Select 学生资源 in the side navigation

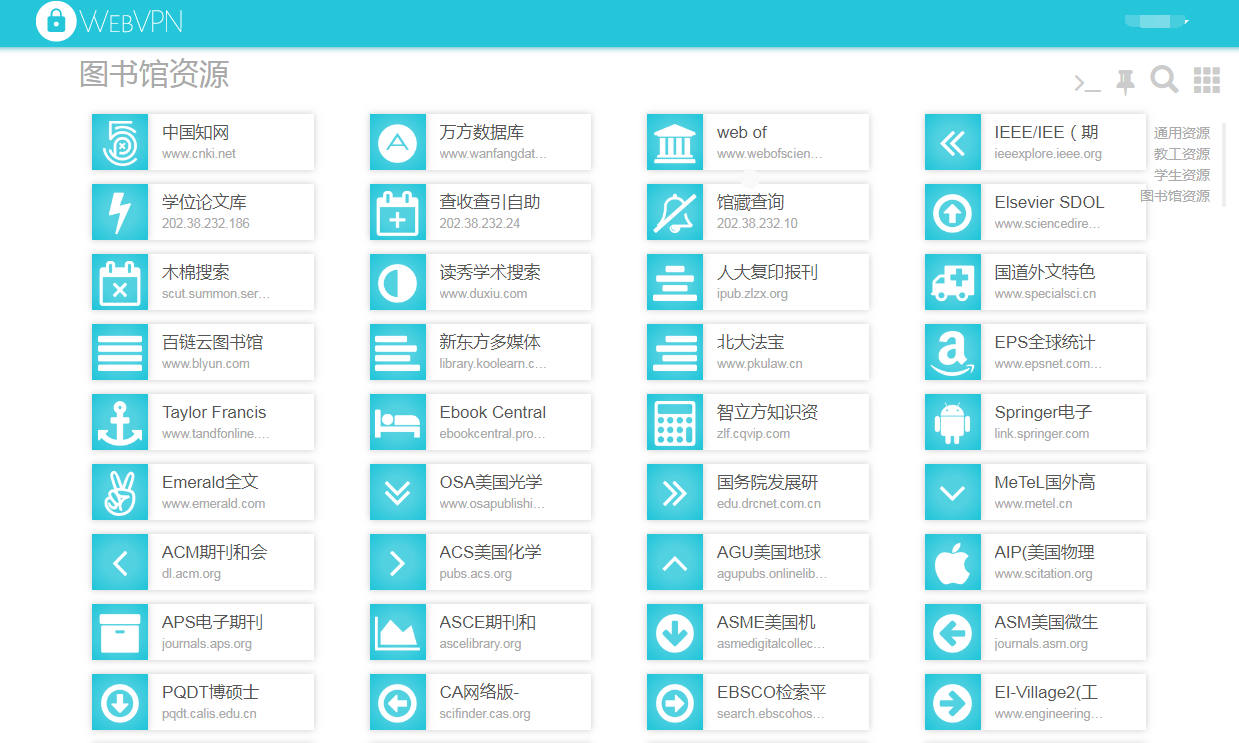pos(1181,175)
